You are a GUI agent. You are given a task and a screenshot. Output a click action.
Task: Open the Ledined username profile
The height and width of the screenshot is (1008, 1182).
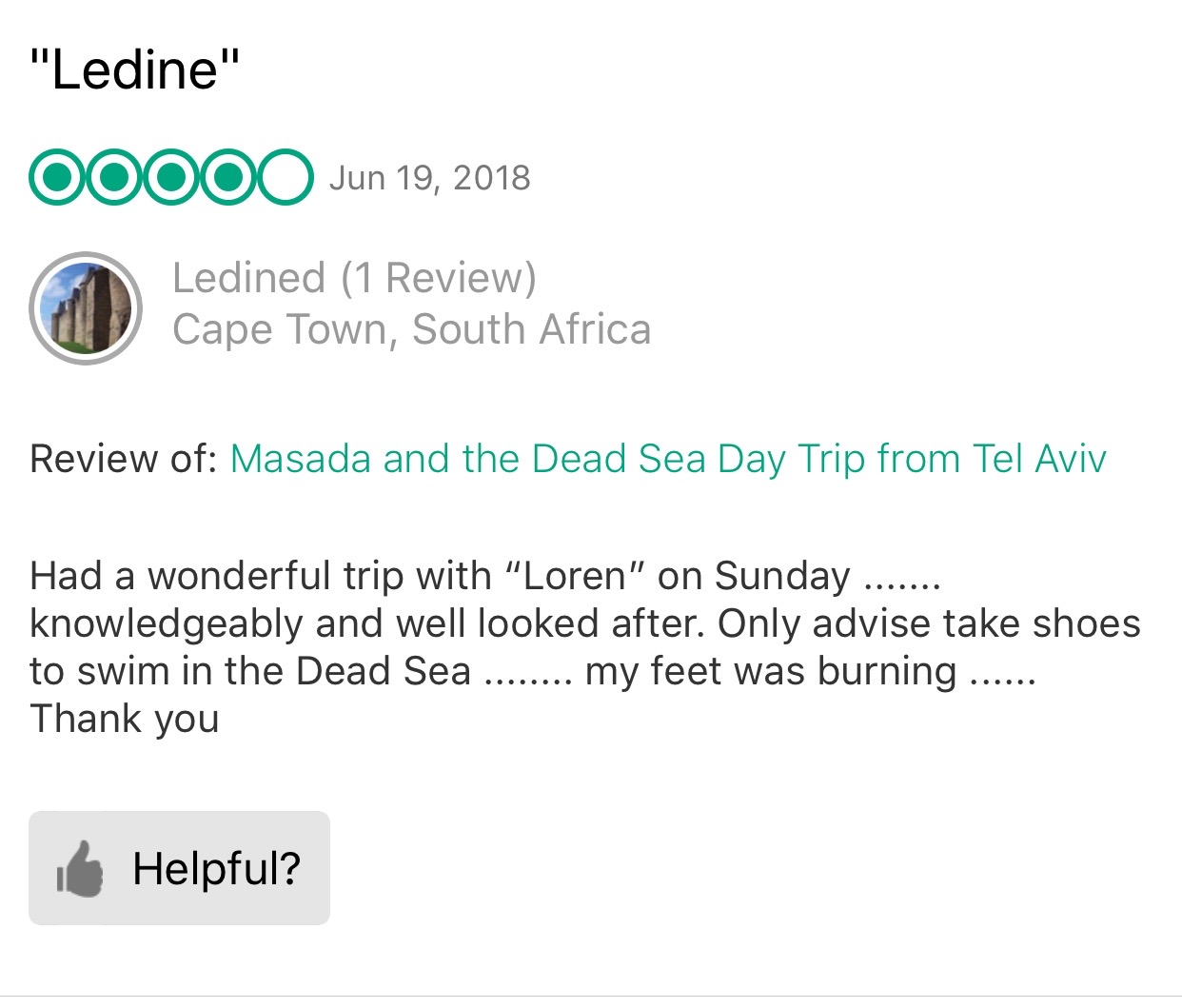(x=248, y=278)
